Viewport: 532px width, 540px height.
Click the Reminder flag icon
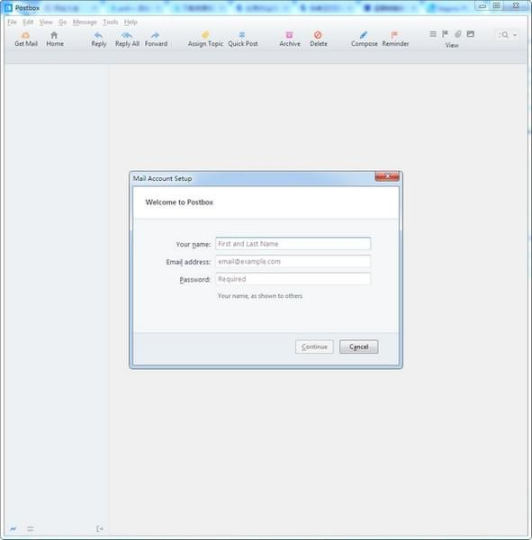(395, 35)
